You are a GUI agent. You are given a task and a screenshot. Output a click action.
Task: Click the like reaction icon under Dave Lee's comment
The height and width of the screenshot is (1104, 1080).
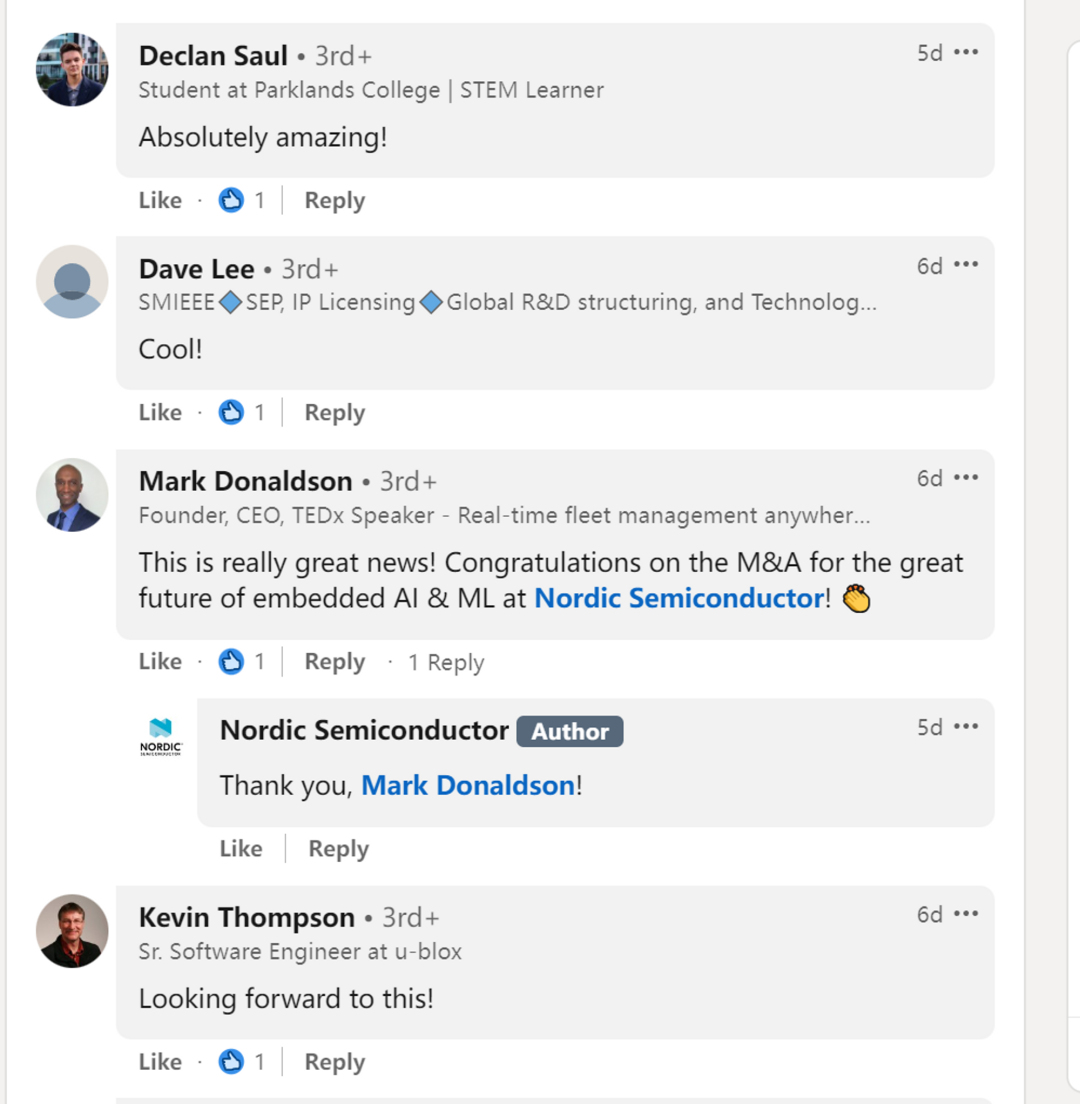coord(232,413)
